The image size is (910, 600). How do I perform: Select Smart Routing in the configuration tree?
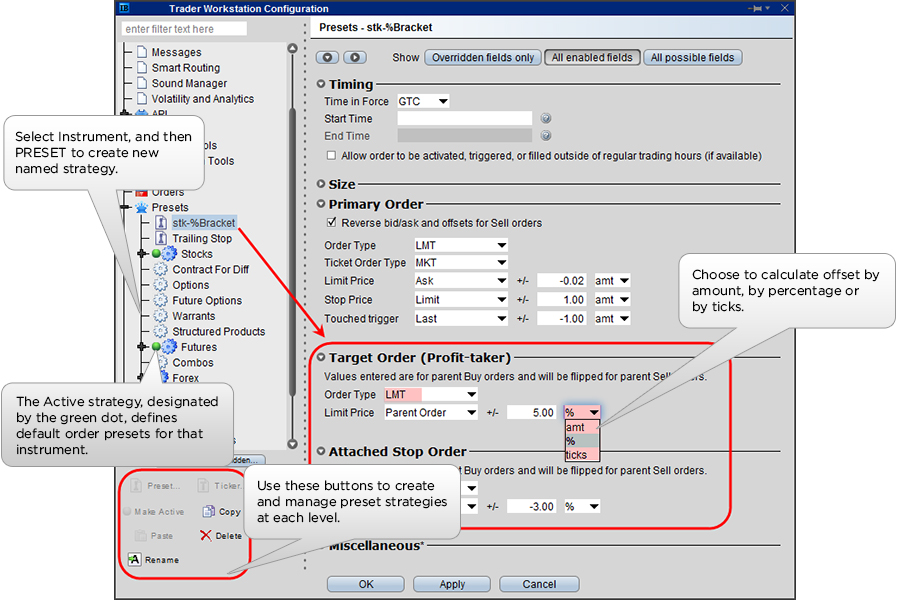pyautogui.click(x=186, y=67)
